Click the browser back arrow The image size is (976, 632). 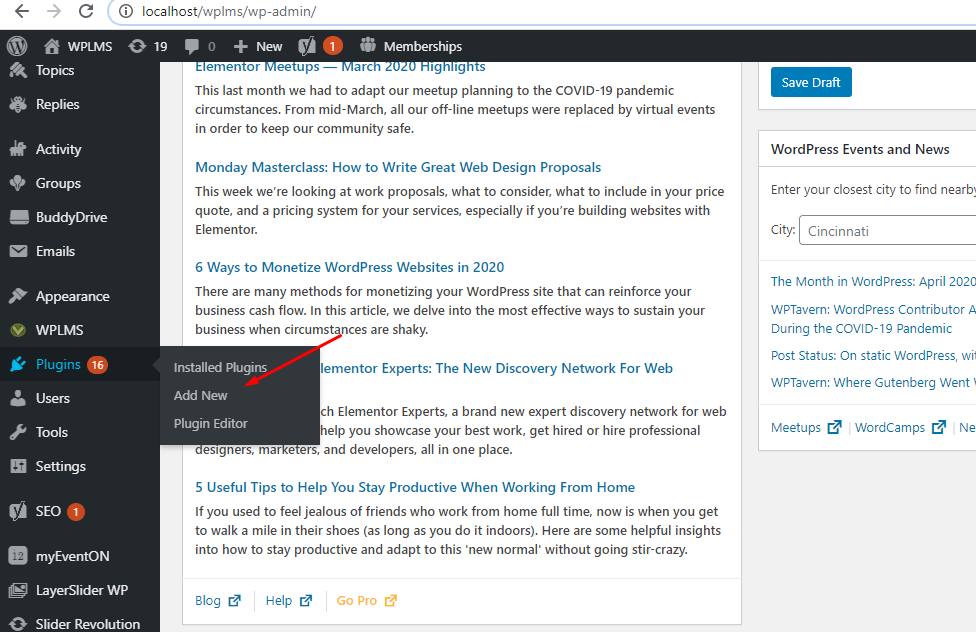pyautogui.click(x=22, y=11)
